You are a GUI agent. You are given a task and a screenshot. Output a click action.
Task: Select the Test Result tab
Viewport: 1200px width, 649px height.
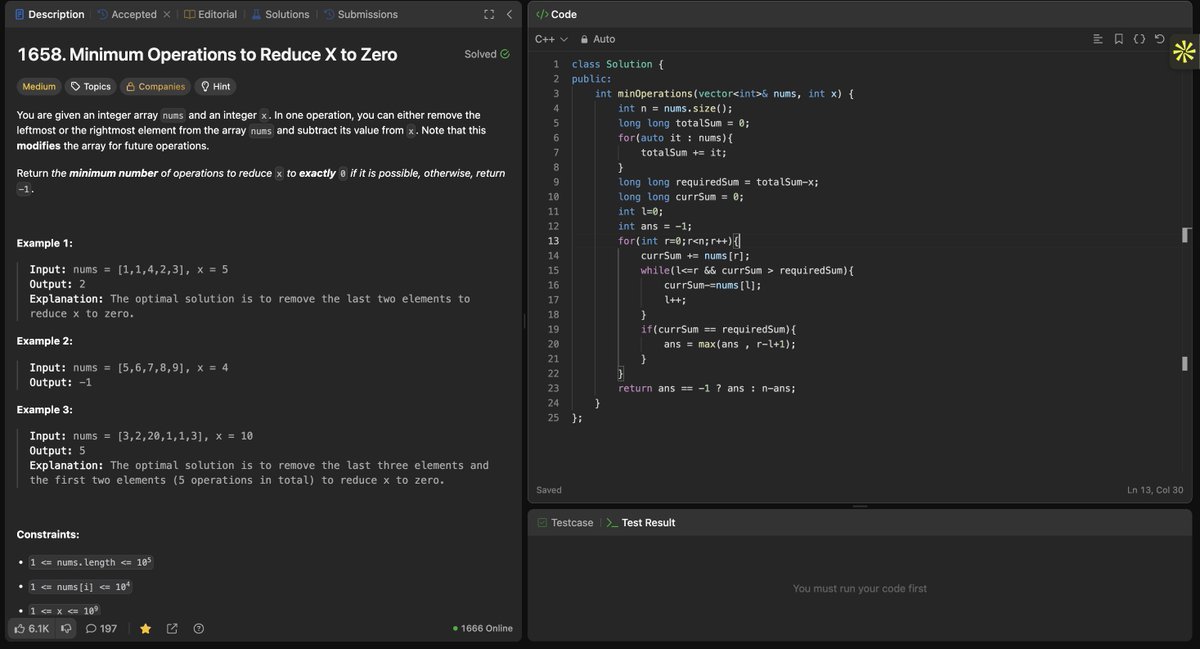coord(641,522)
